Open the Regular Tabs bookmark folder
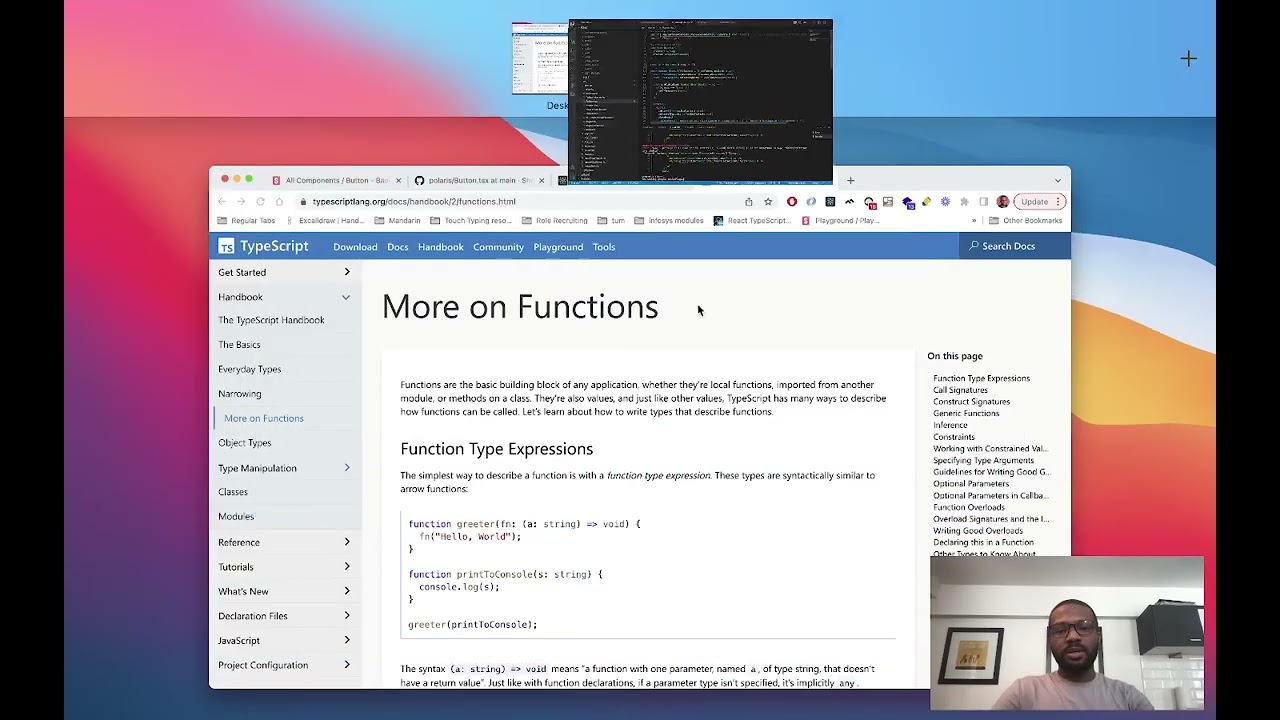The width and height of the screenshot is (1280, 720). pyautogui.click(x=246, y=221)
